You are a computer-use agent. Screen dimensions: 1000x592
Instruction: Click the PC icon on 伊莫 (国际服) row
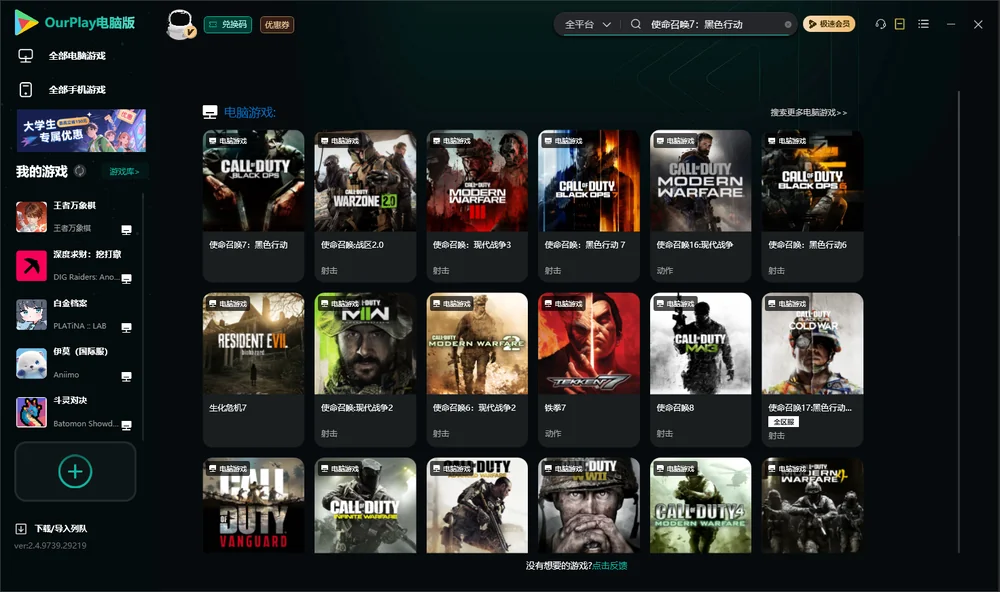point(126,377)
